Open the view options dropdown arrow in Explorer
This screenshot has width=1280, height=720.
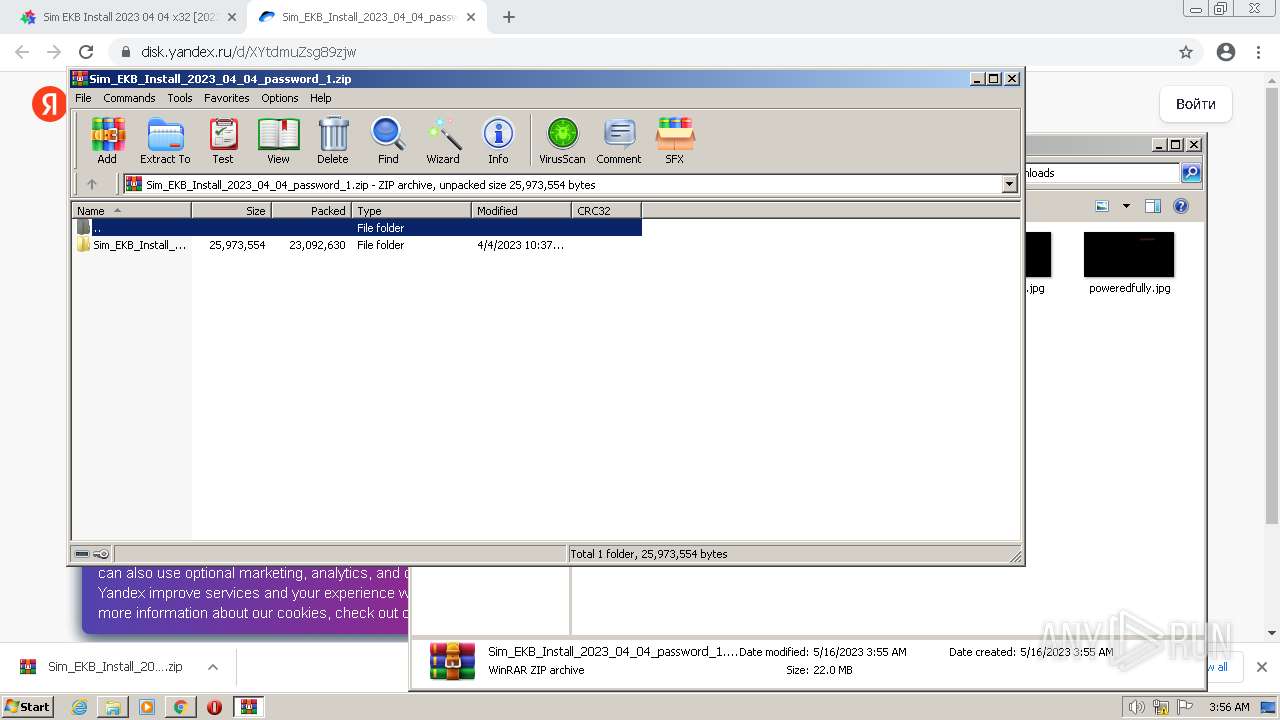[1126, 206]
